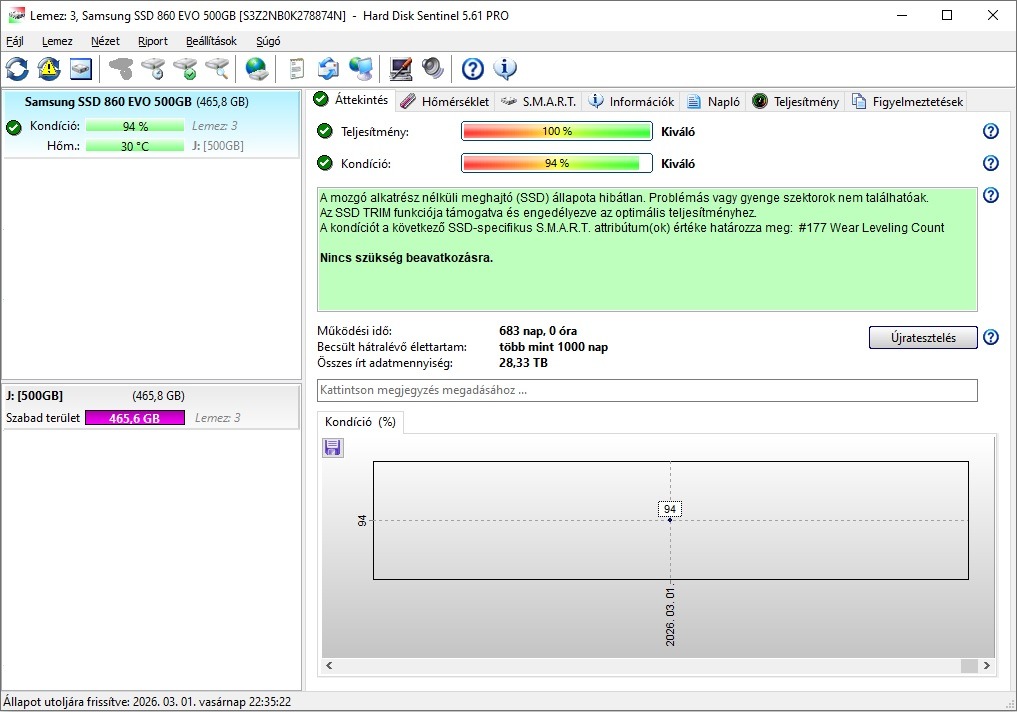Screen dimensions: 1017x712
Task: Click the disk with green checkmark icon
Action: [185, 68]
